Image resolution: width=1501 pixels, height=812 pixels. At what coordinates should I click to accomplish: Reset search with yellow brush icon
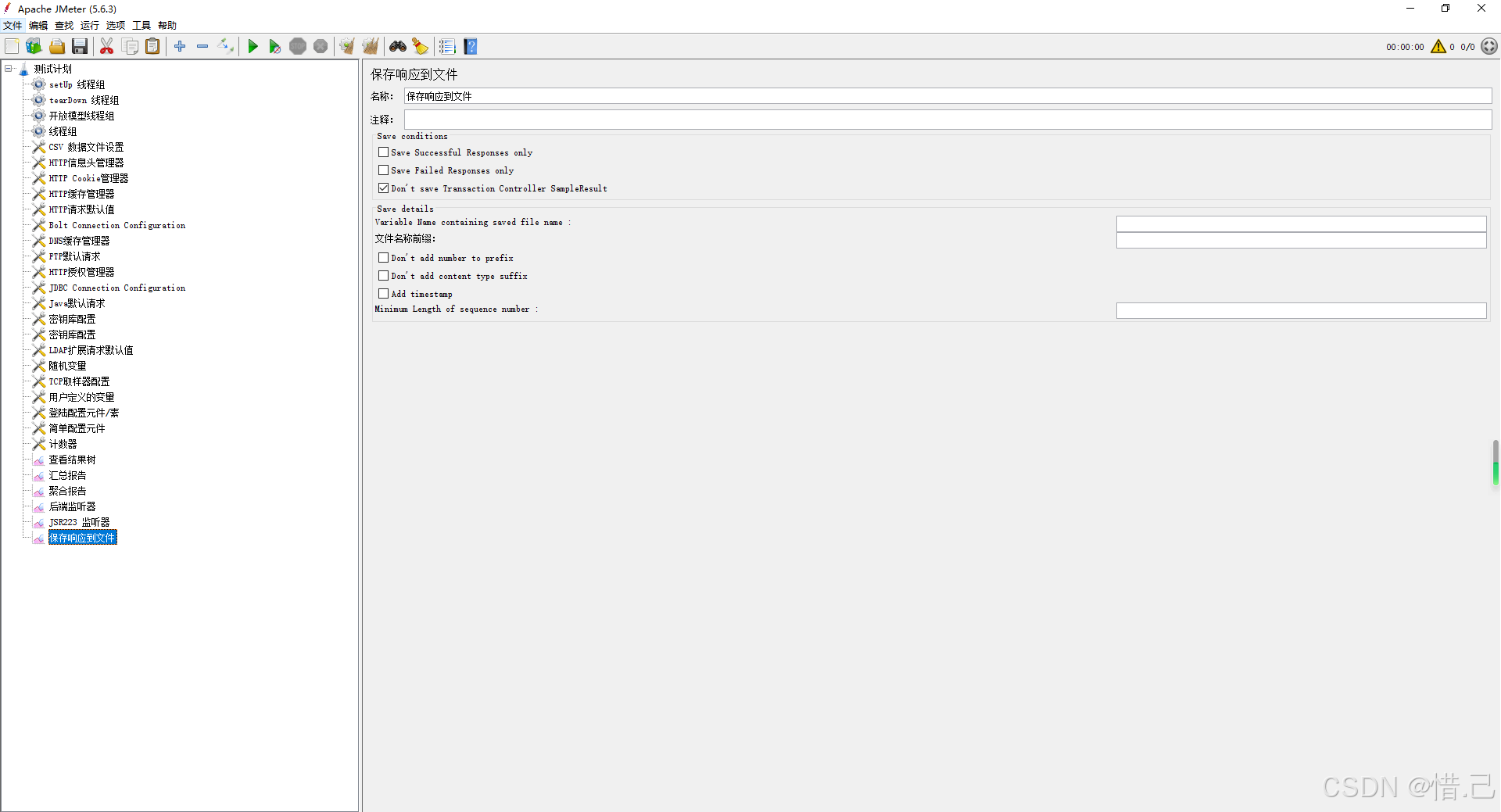click(x=420, y=47)
